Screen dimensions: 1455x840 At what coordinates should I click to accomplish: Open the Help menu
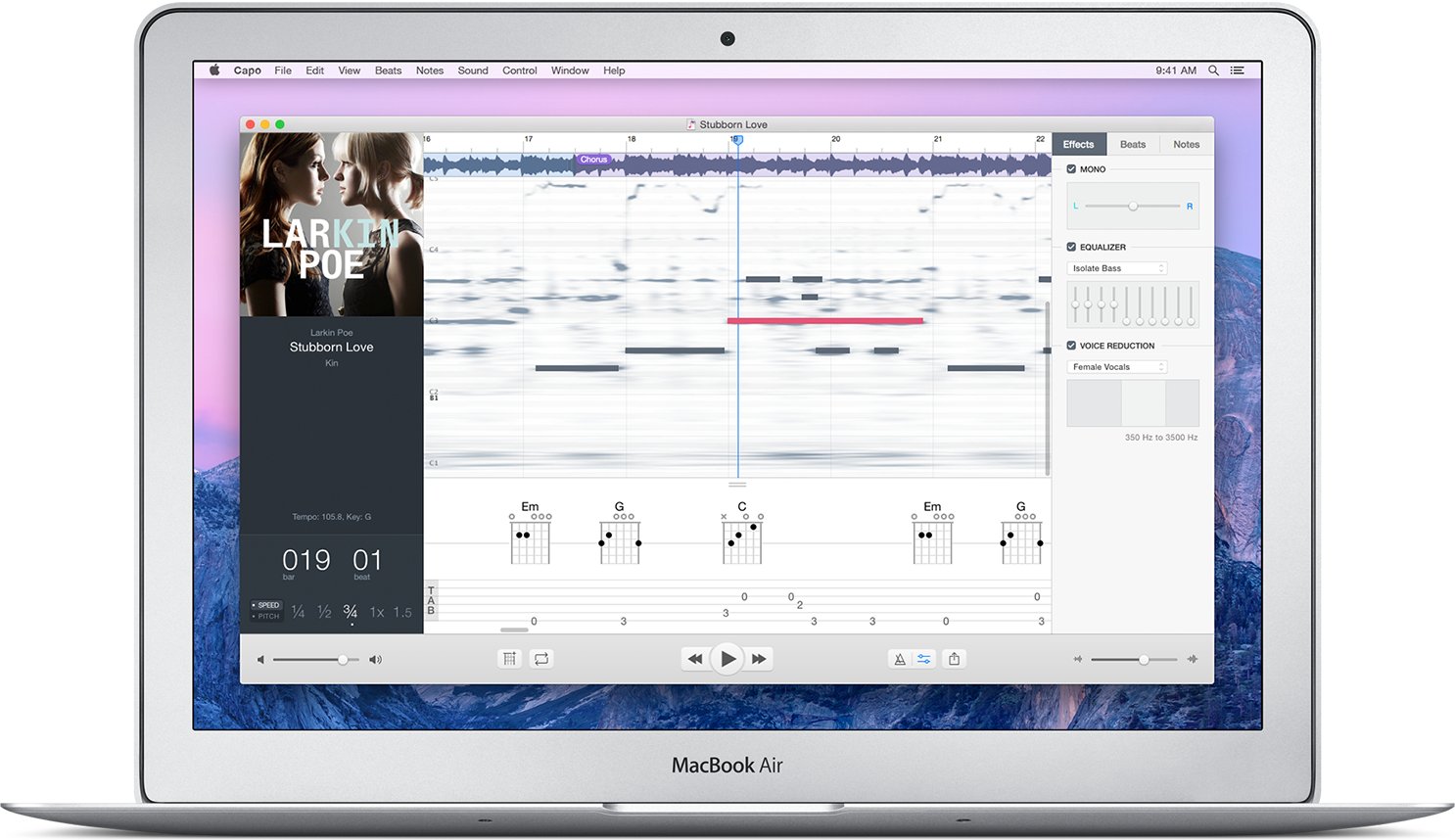coord(614,70)
